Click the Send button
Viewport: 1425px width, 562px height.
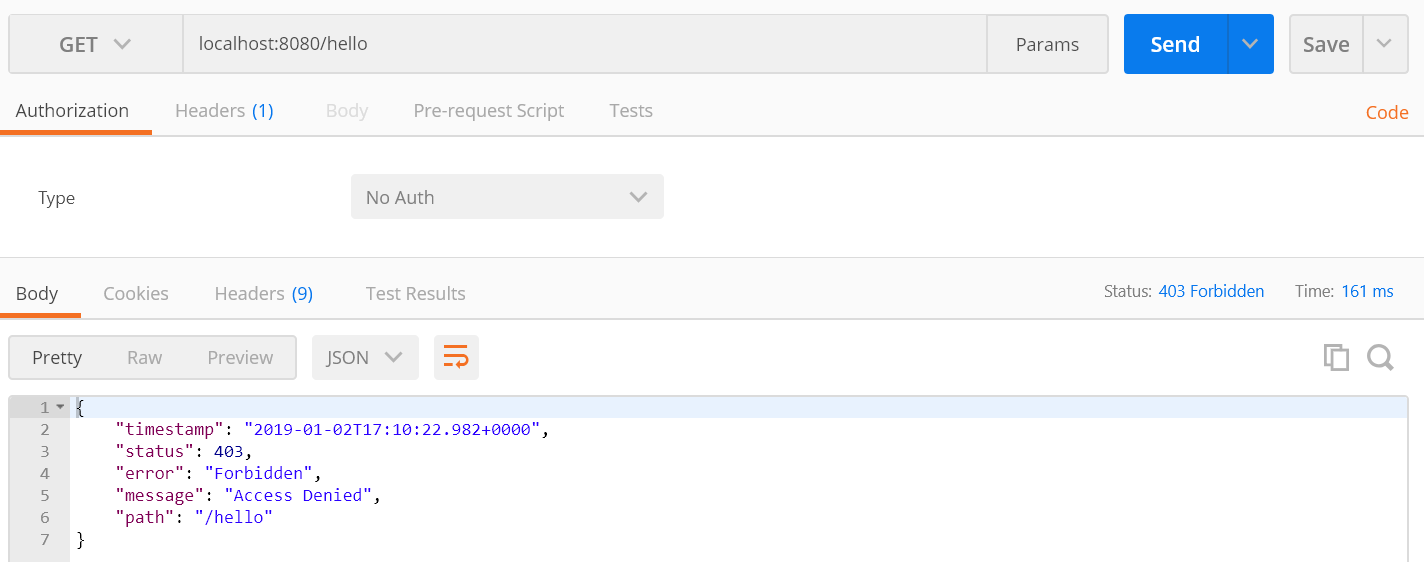(x=1175, y=44)
